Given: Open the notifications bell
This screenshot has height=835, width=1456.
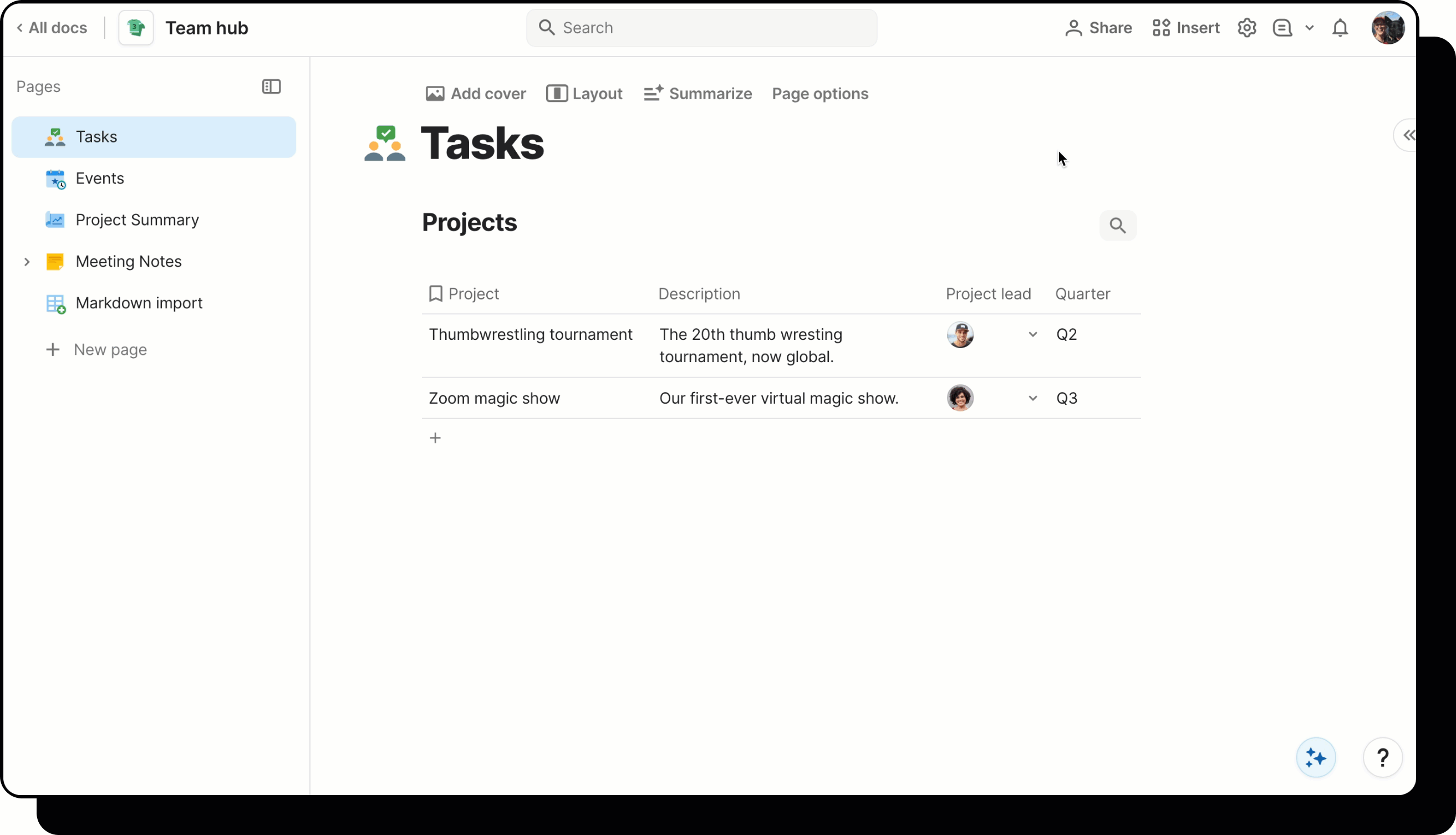Looking at the screenshot, I should pyautogui.click(x=1340, y=27).
